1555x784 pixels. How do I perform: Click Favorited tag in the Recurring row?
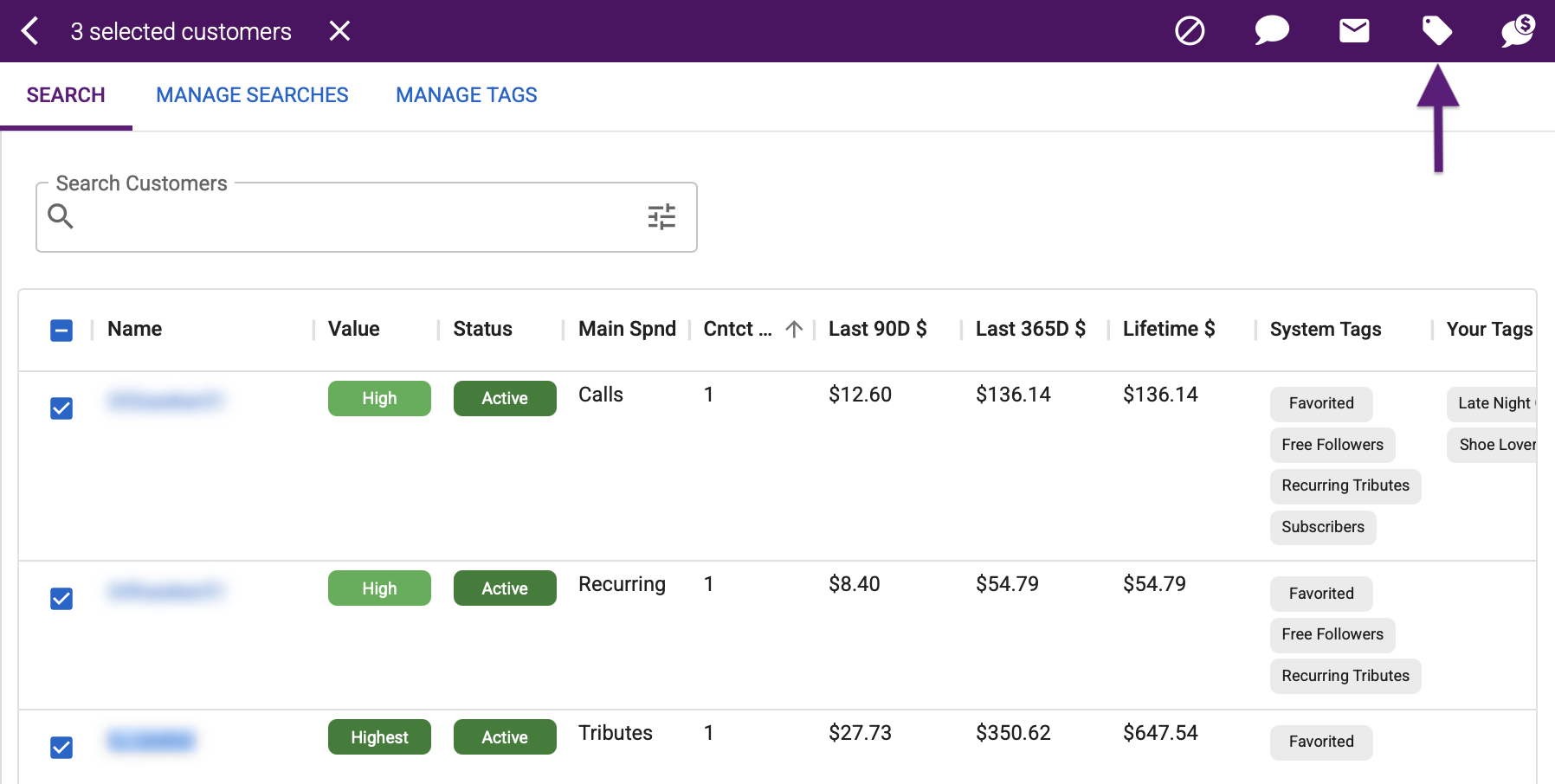(1321, 594)
